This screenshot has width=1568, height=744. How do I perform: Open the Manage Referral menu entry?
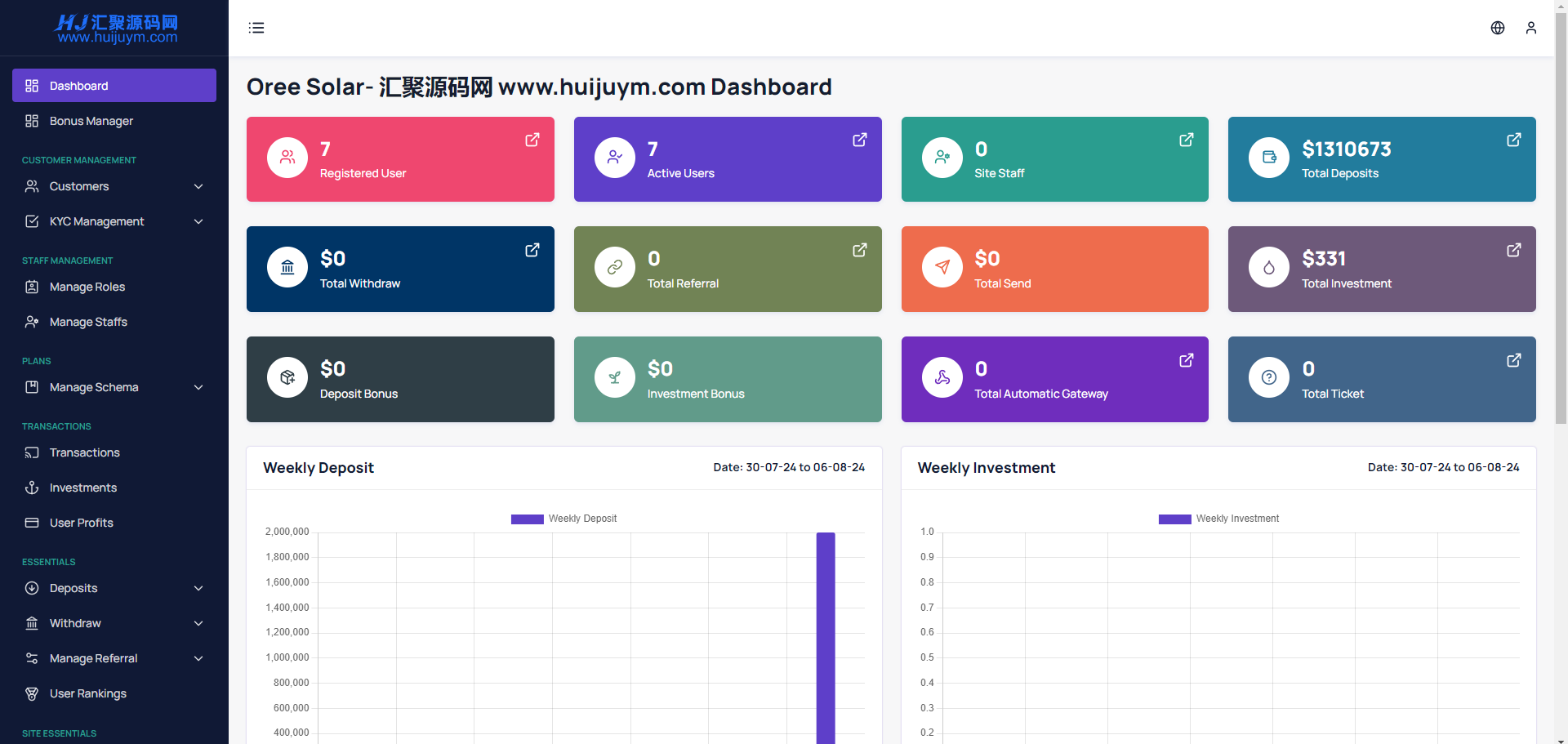pyautogui.click(x=114, y=658)
